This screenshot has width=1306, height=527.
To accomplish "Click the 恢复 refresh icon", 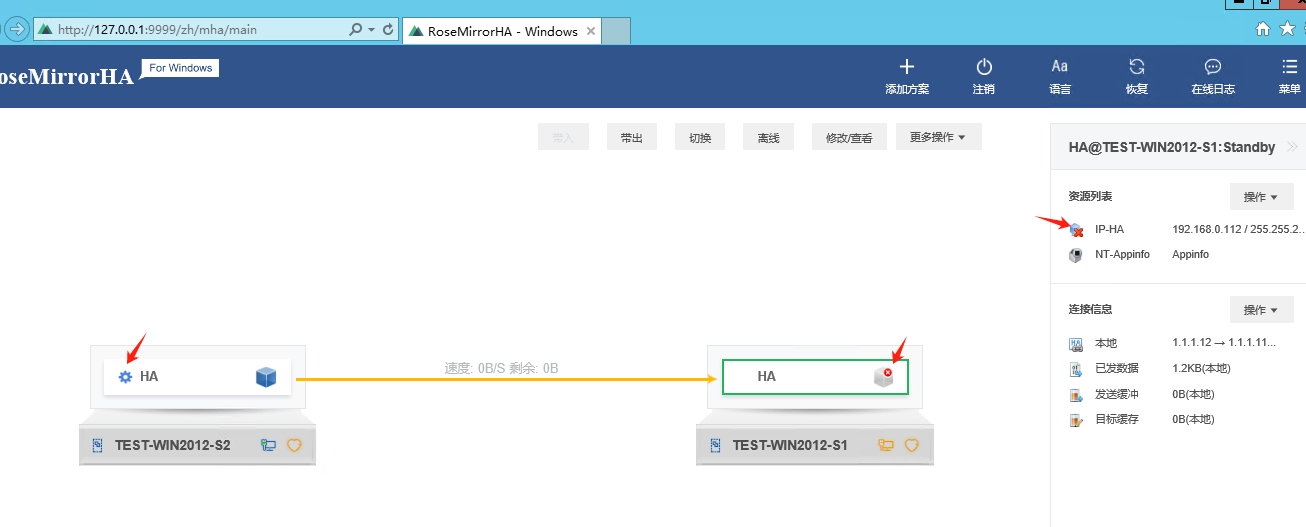I will 1137,67.
